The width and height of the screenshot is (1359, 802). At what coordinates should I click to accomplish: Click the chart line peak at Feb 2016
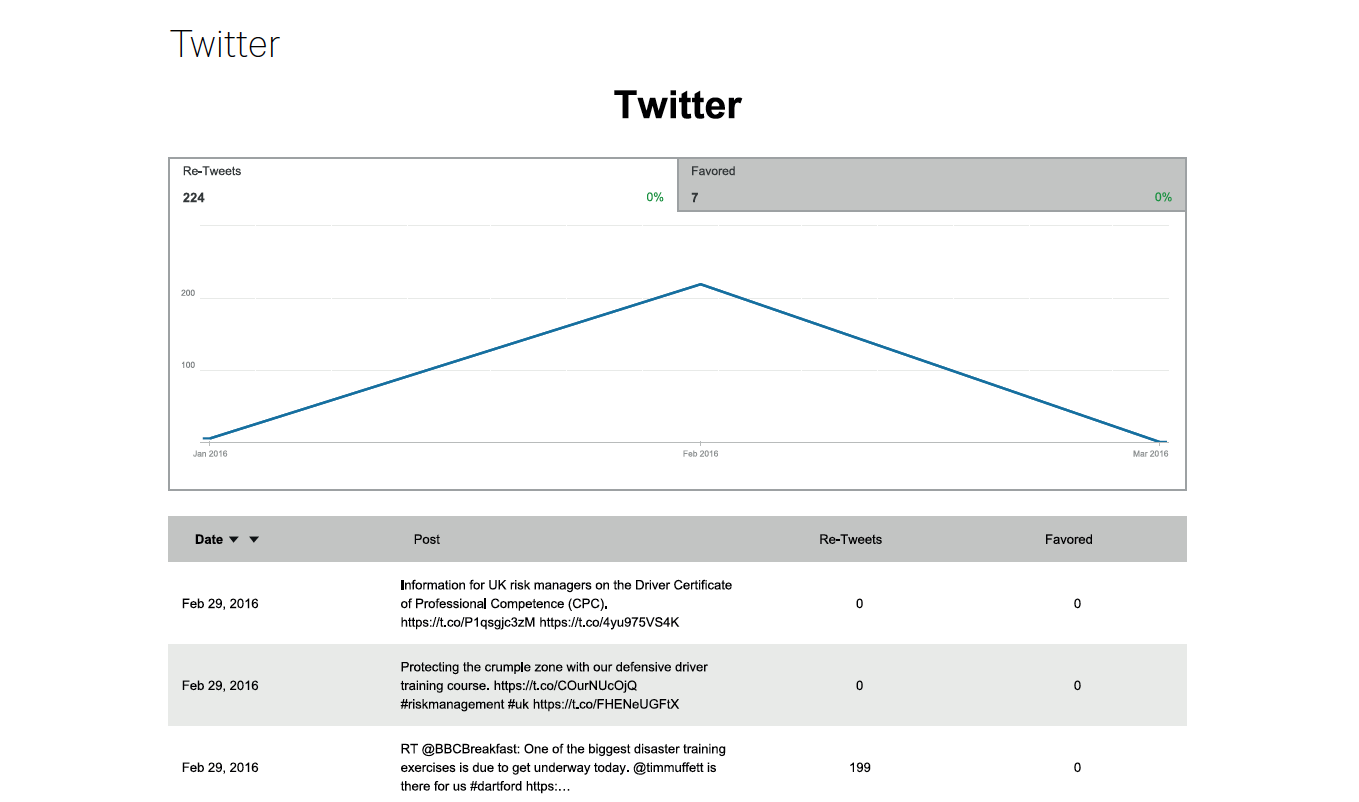pos(700,285)
